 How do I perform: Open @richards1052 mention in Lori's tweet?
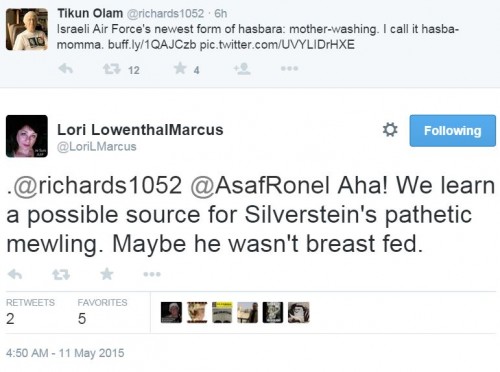(94, 185)
